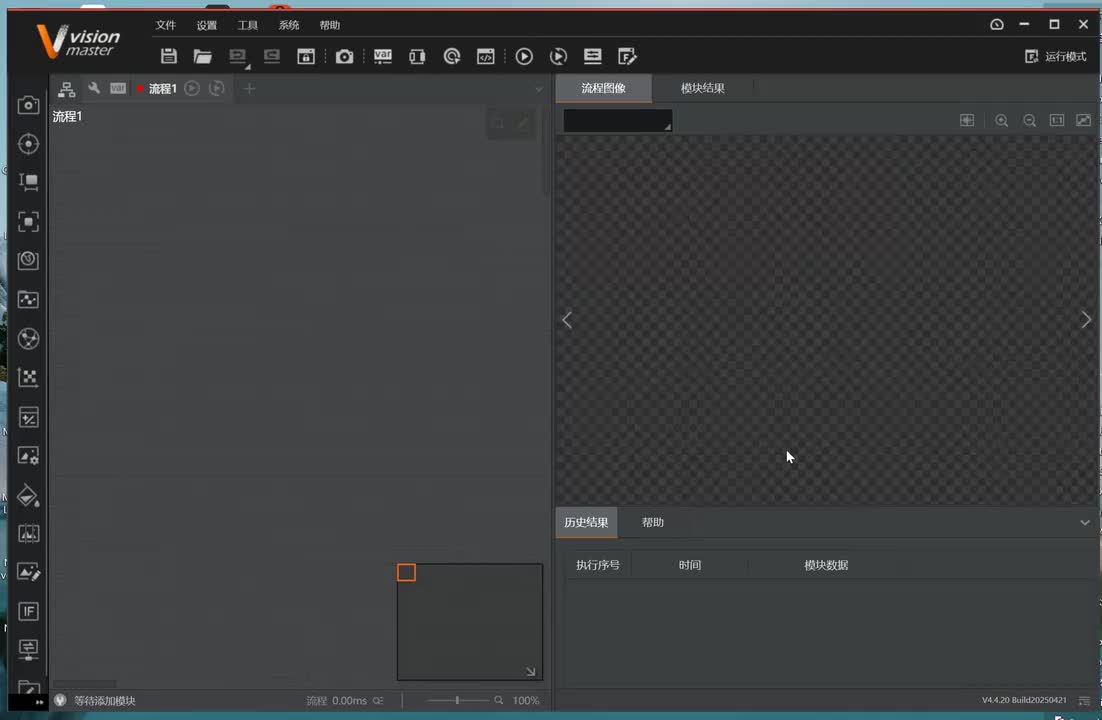Run the solution once with the play icon

click(524, 56)
